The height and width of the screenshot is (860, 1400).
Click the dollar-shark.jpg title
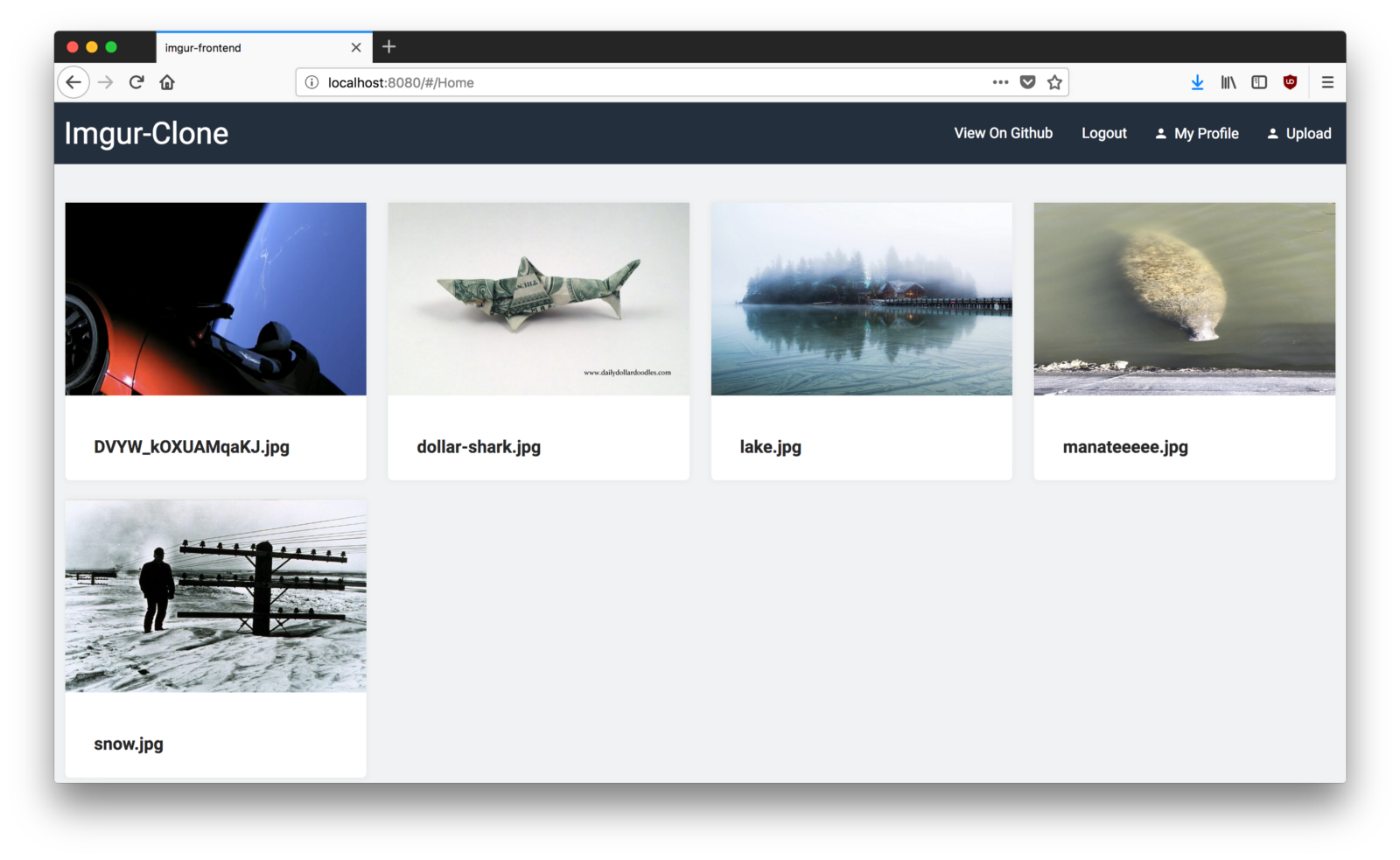click(479, 447)
